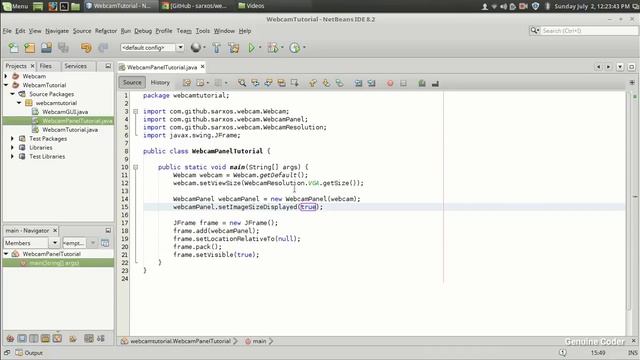Screen dimensions: 640x360
Task: Open WebcamGUI.java in project tree
Action: [65, 112]
